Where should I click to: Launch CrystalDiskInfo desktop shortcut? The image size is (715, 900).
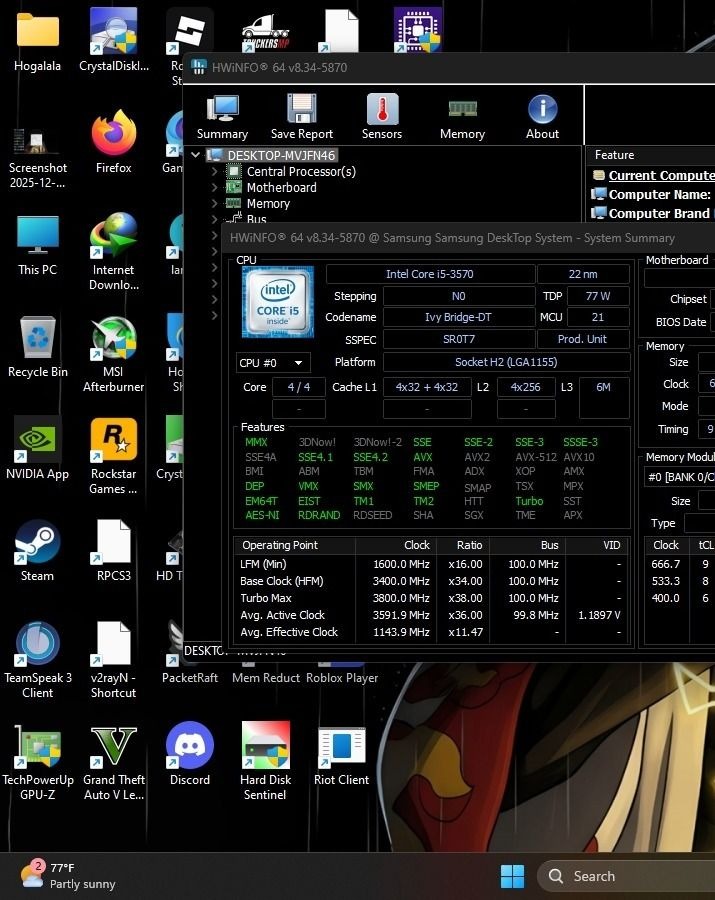pyautogui.click(x=114, y=40)
